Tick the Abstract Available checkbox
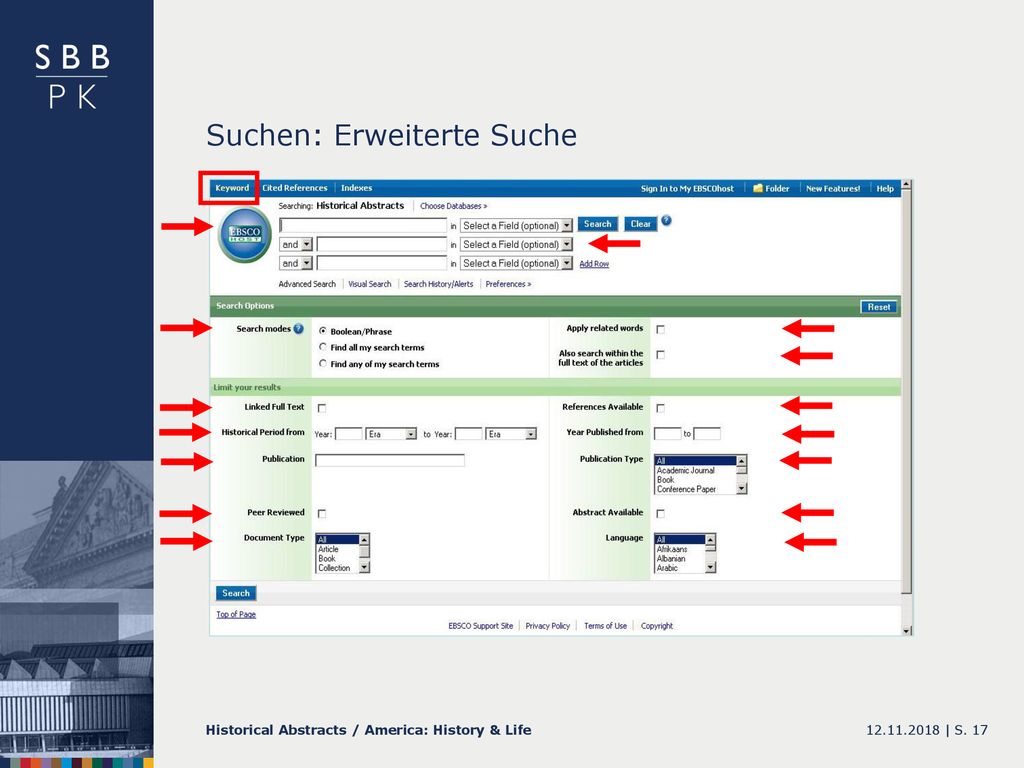 660,513
